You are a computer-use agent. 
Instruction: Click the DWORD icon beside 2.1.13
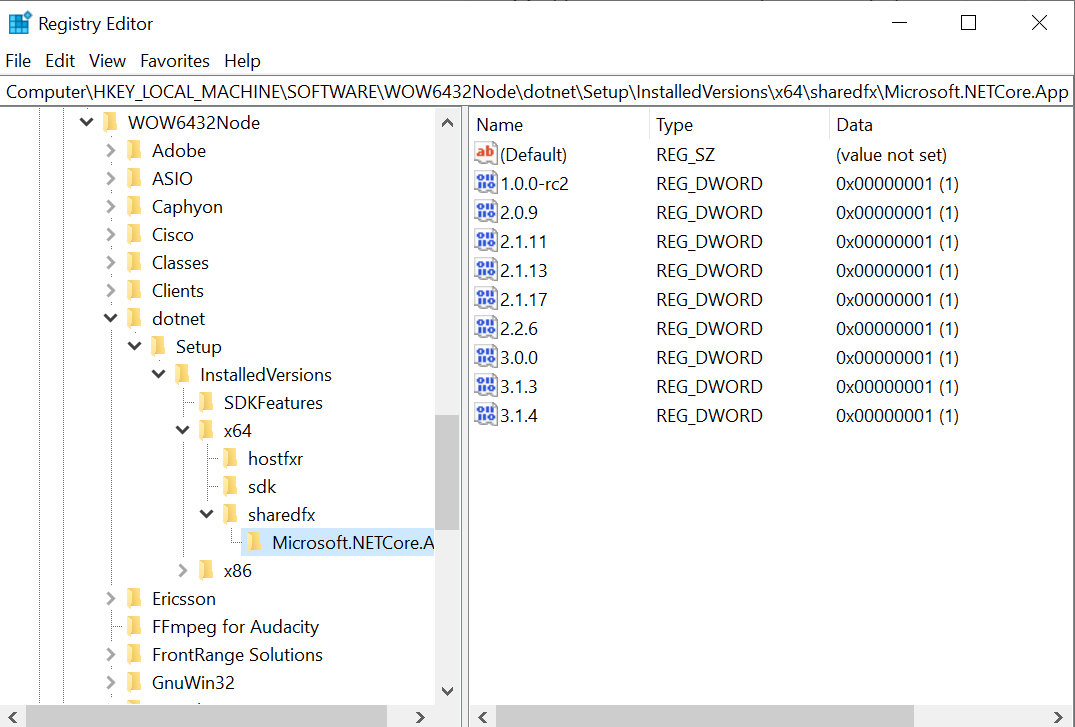[485, 269]
